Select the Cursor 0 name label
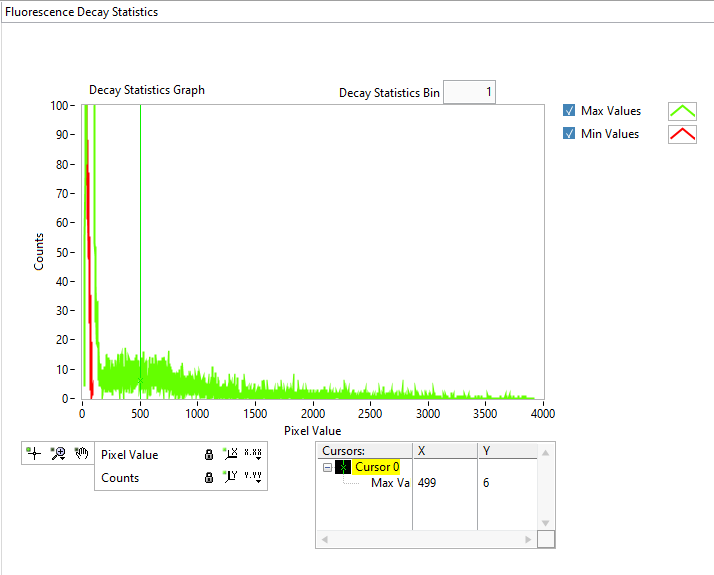Image resolution: width=714 pixels, height=575 pixels. 377,467
